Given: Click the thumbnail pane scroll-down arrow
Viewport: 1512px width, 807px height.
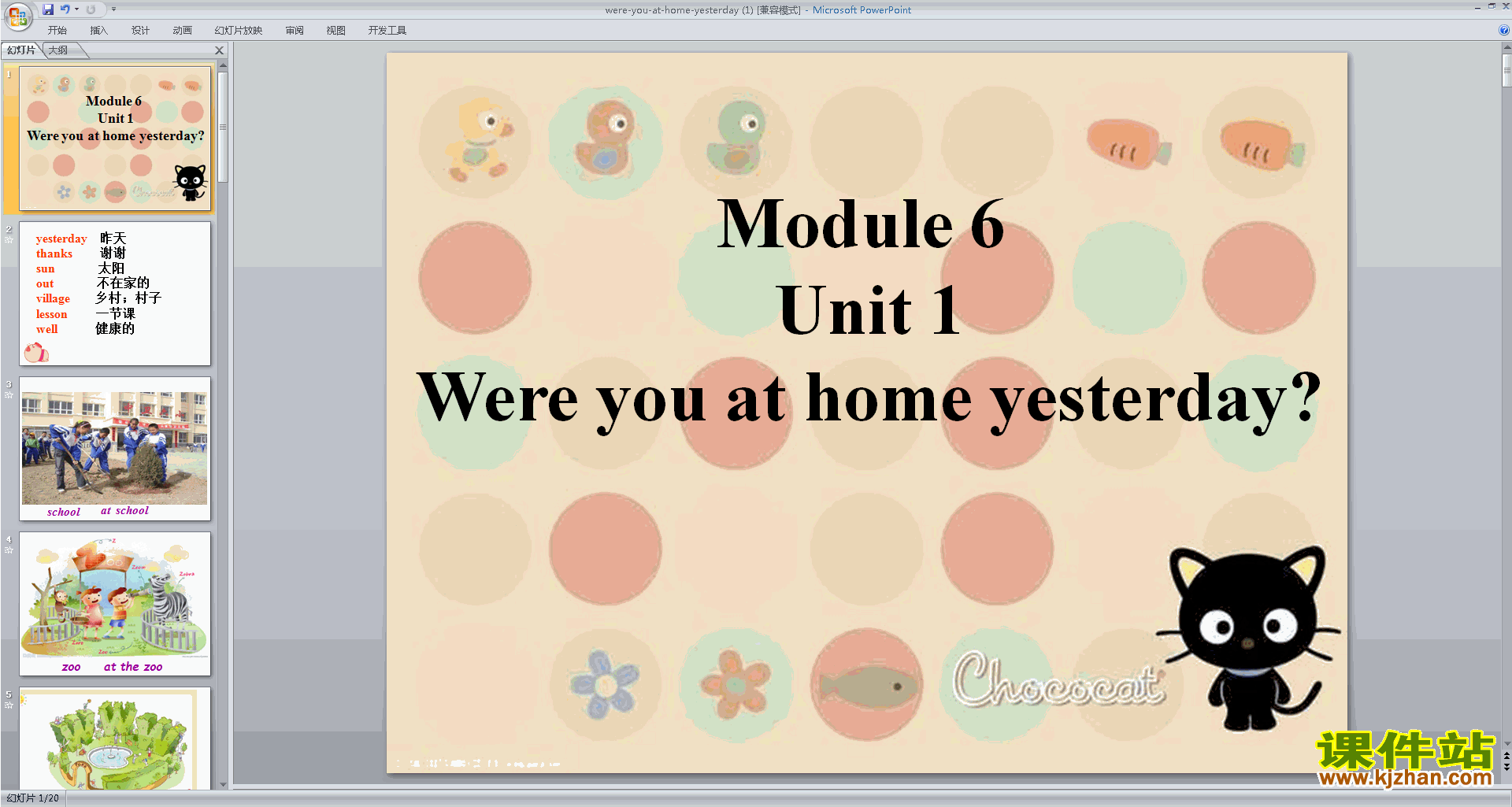Looking at the screenshot, I should point(223,784).
